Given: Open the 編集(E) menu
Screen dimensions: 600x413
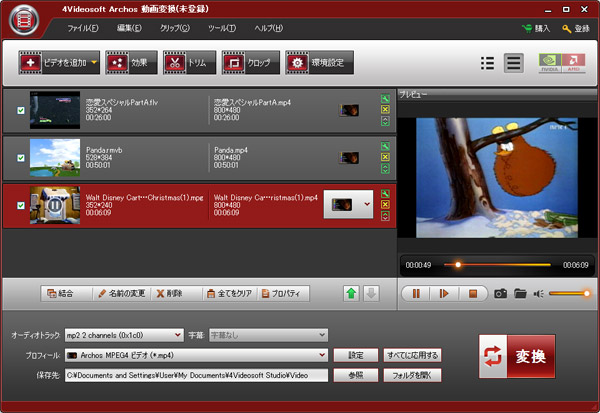Looking at the screenshot, I should pyautogui.click(x=129, y=28).
